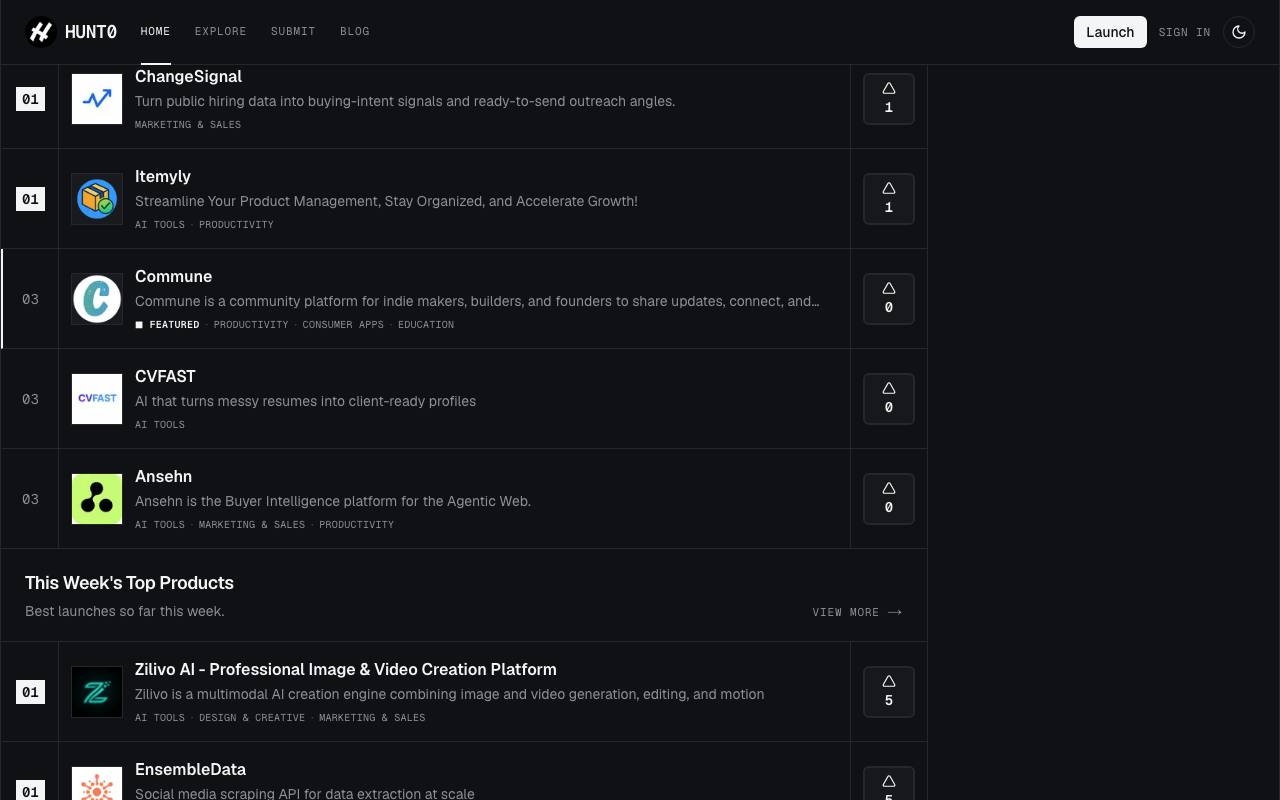The width and height of the screenshot is (1280, 800).
Task: Open View More weekly products
Action: (x=857, y=612)
